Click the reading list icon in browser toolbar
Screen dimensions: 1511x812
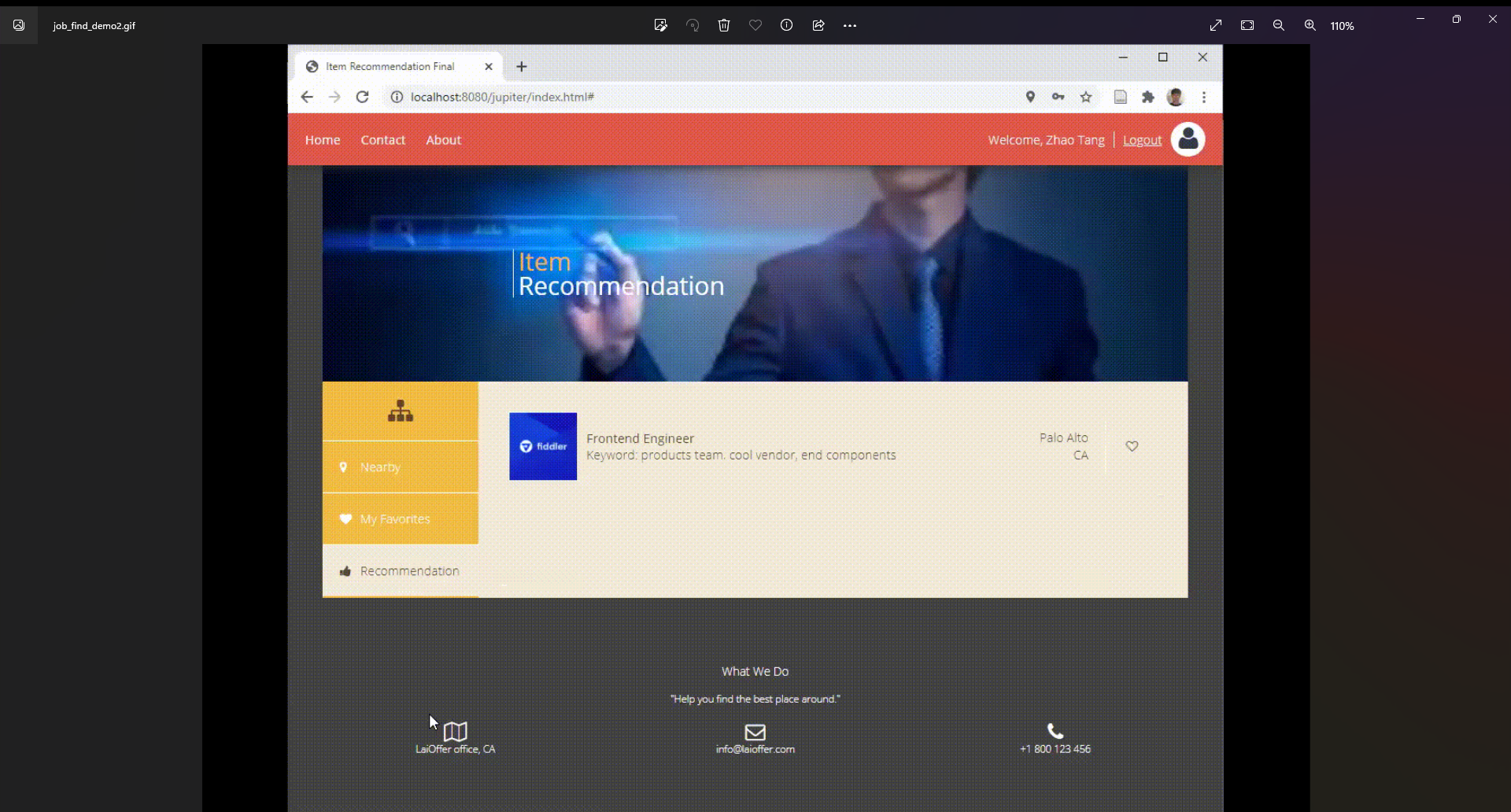tap(1121, 97)
